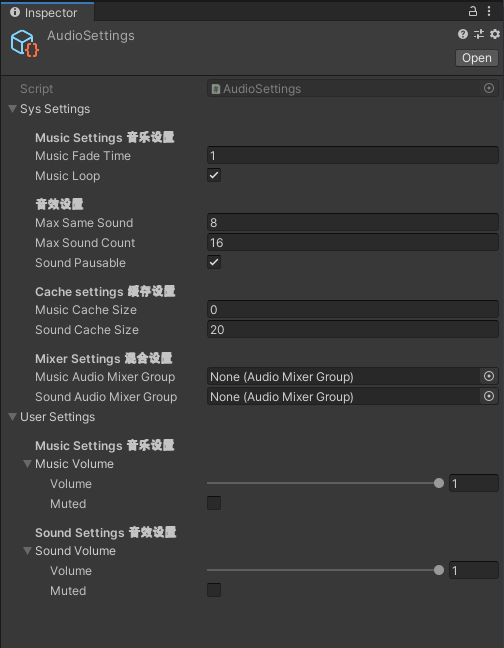Click the preset sliders icon
The height and width of the screenshot is (648, 504).
[x=479, y=34]
